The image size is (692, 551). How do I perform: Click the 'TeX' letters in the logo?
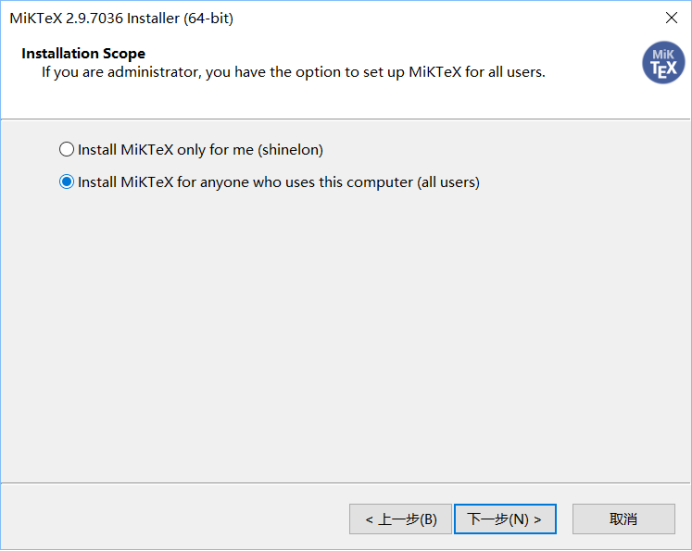[663, 70]
